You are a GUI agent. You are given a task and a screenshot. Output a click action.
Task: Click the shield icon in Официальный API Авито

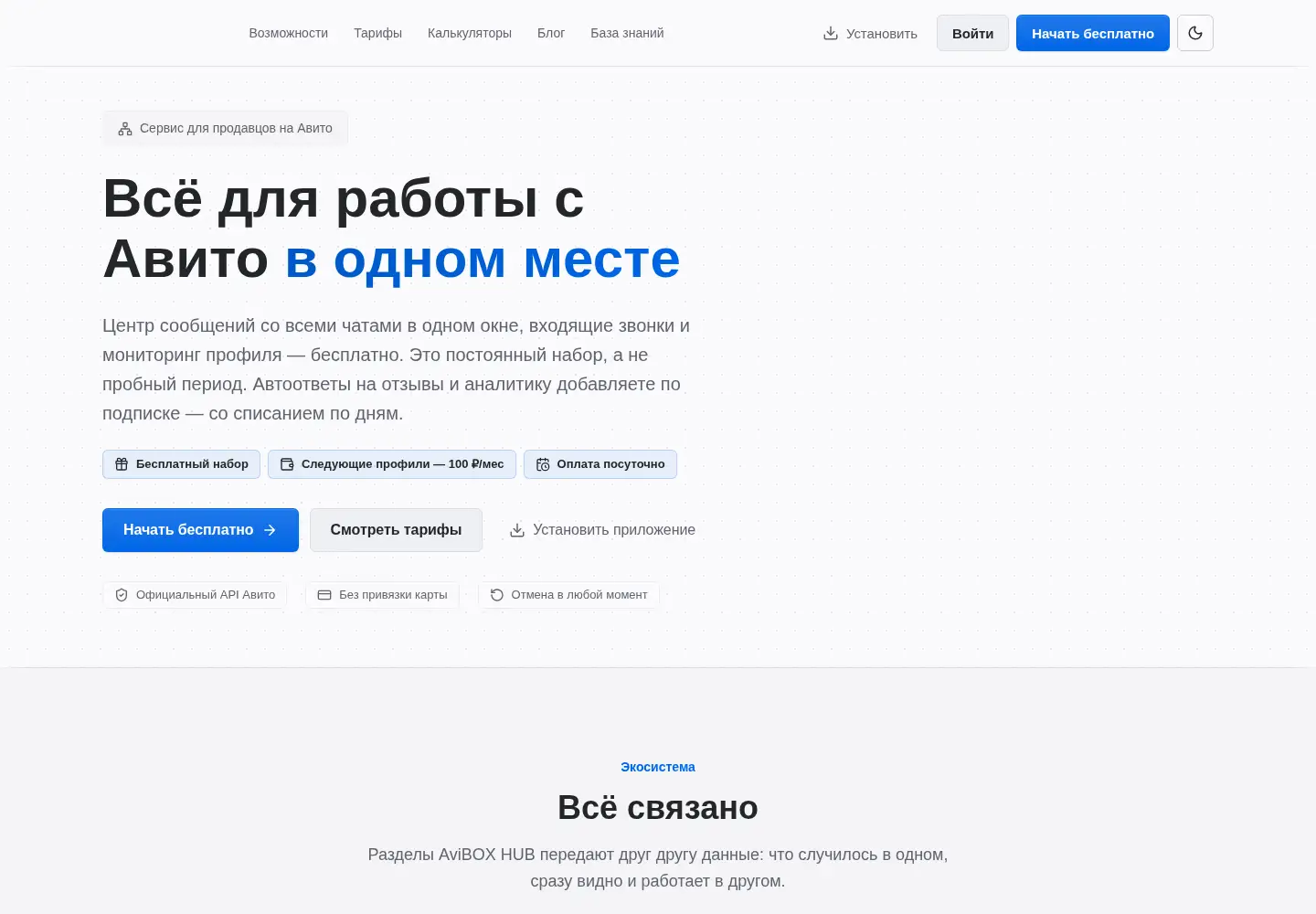(x=122, y=595)
